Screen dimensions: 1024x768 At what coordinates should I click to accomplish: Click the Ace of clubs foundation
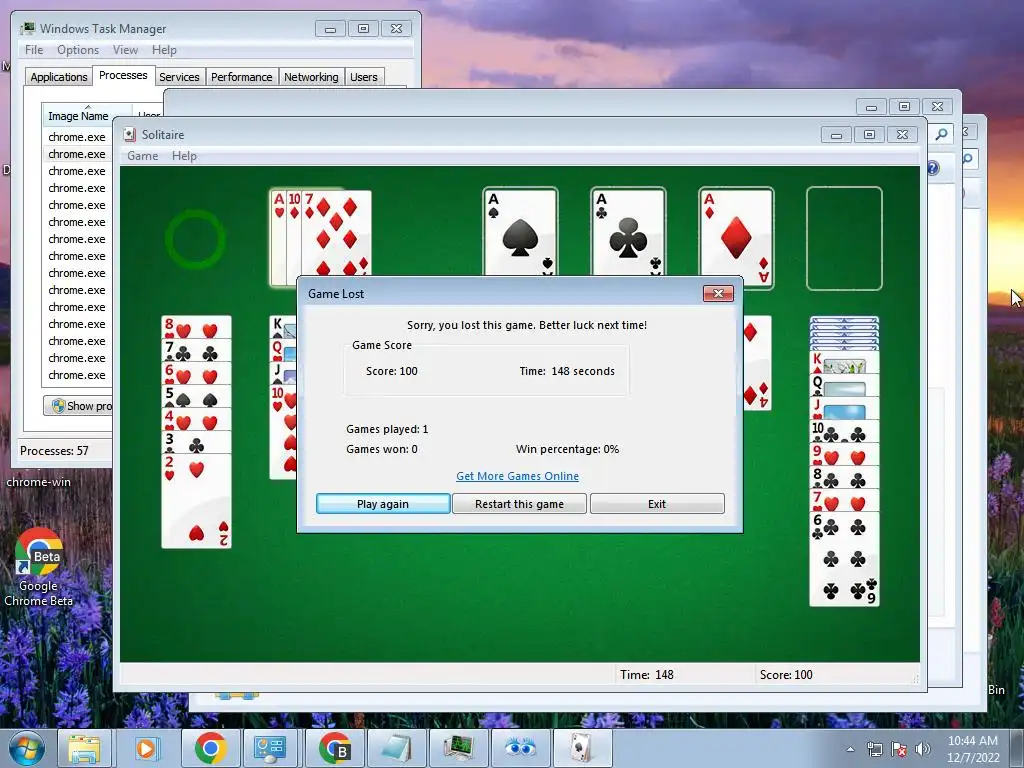pos(628,232)
